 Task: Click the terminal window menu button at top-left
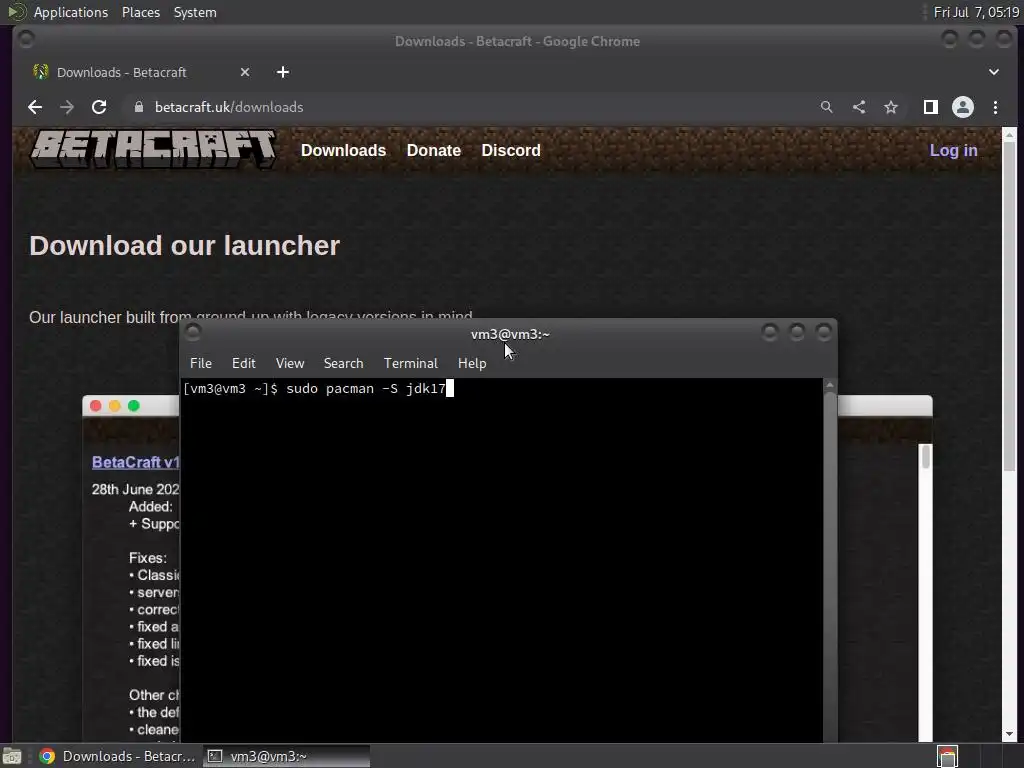(x=193, y=332)
